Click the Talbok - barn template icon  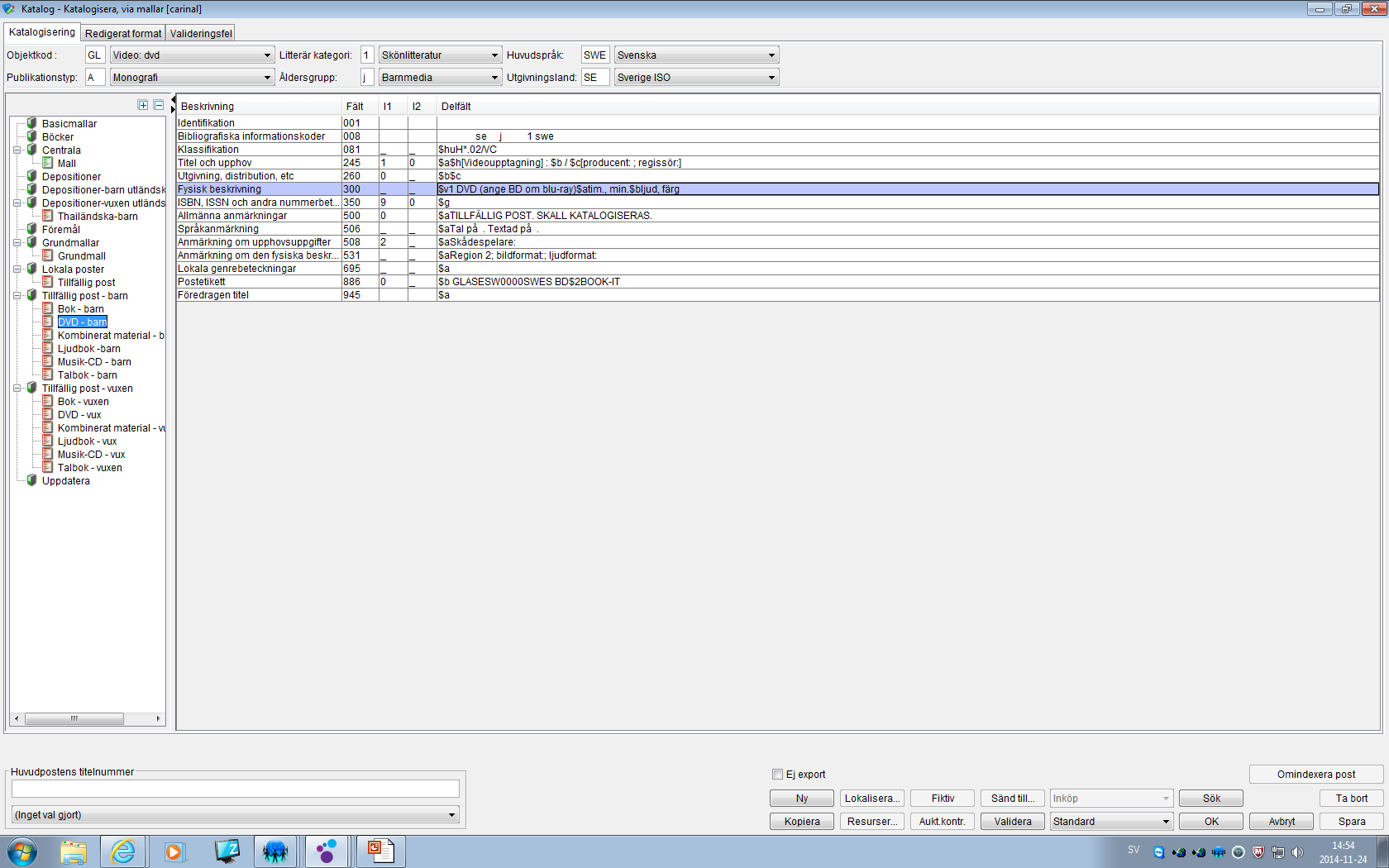tap(48, 374)
